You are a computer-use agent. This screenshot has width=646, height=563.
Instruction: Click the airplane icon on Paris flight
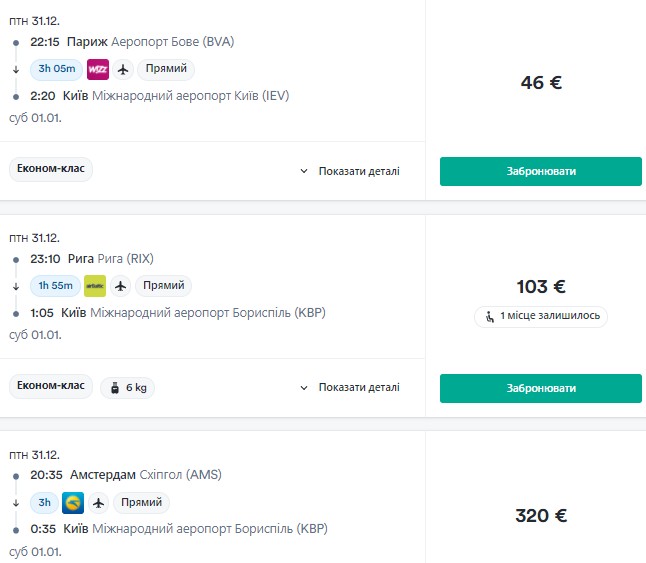pyautogui.click(x=123, y=69)
